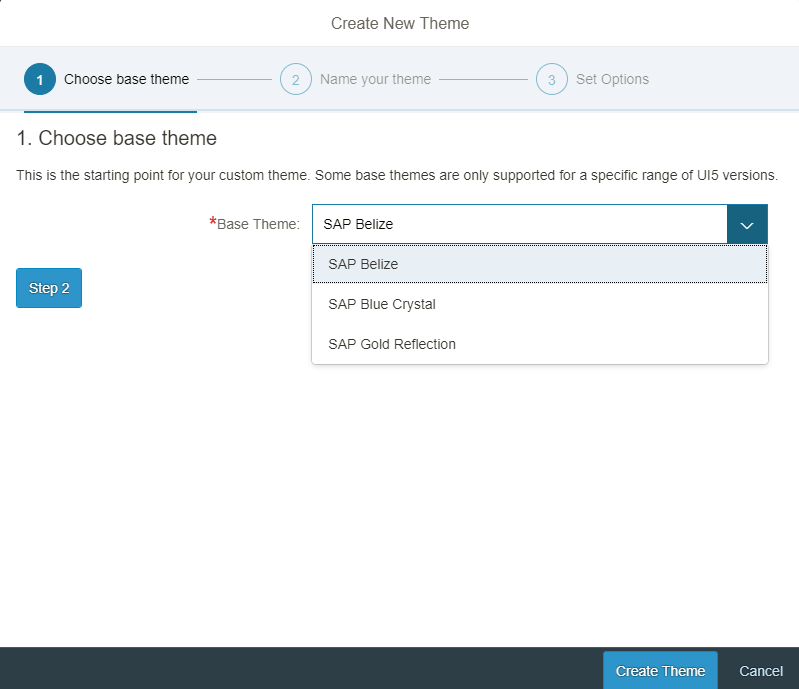Click the Create Theme button

point(660,671)
